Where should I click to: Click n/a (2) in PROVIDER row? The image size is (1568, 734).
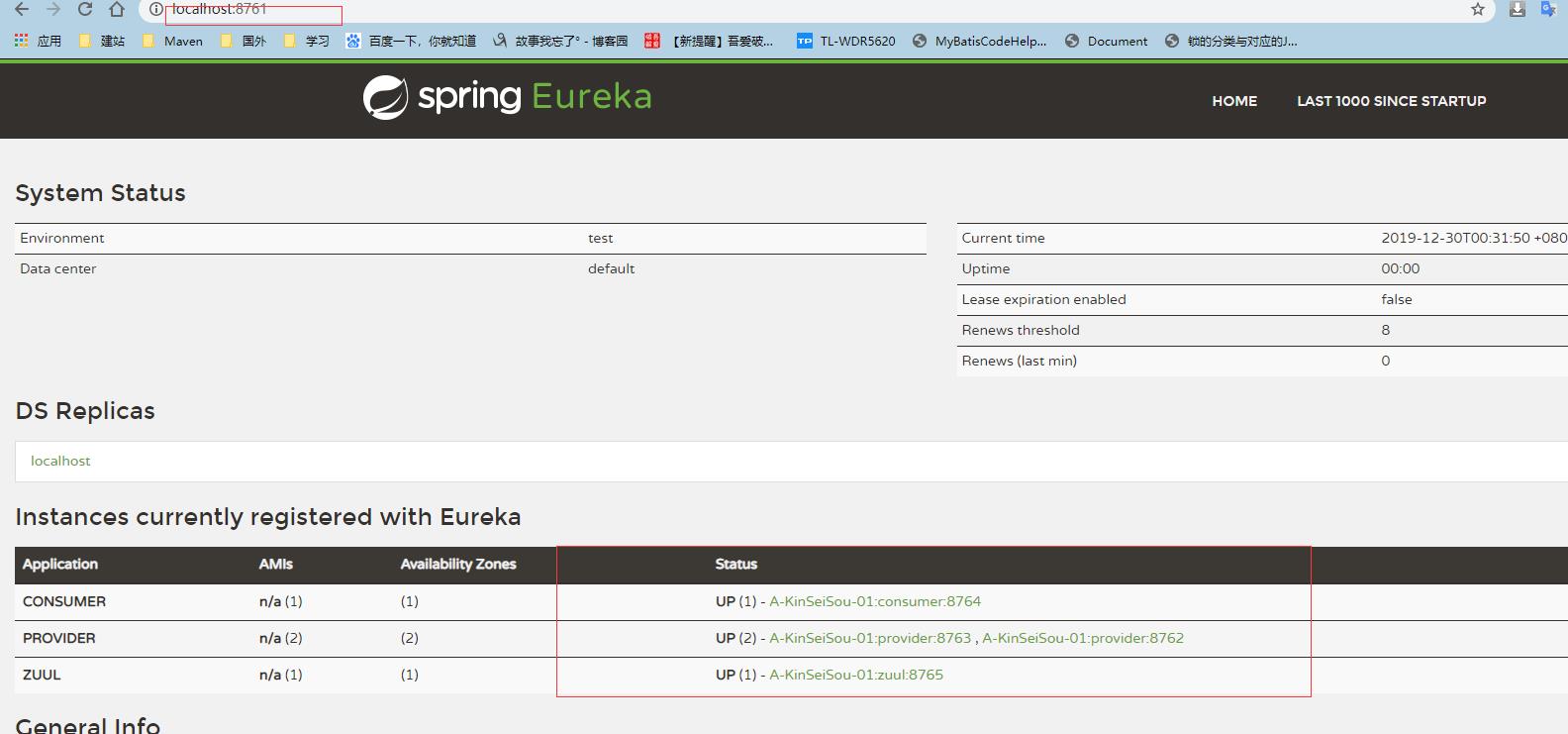click(281, 638)
